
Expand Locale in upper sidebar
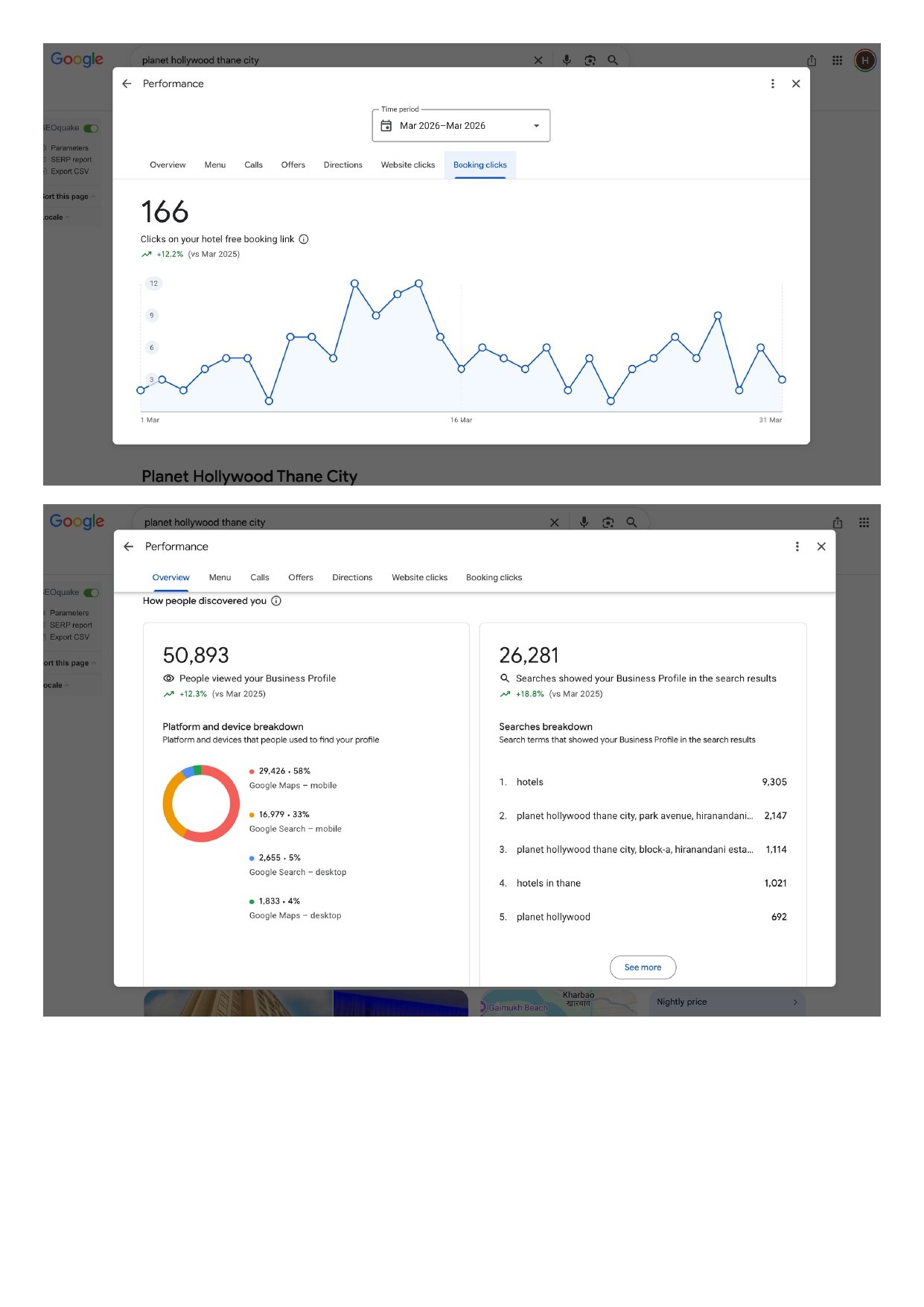coord(57,217)
